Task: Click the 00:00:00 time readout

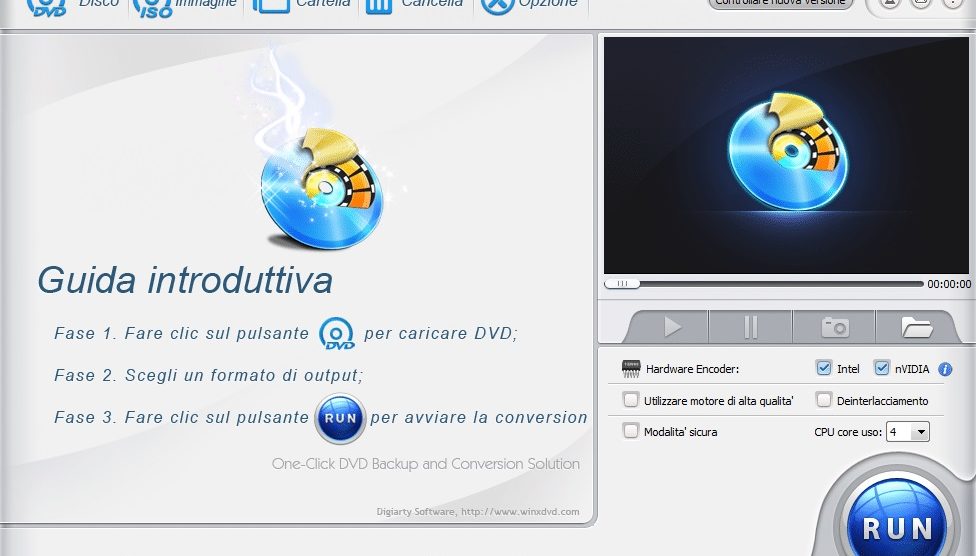Action: [x=949, y=284]
